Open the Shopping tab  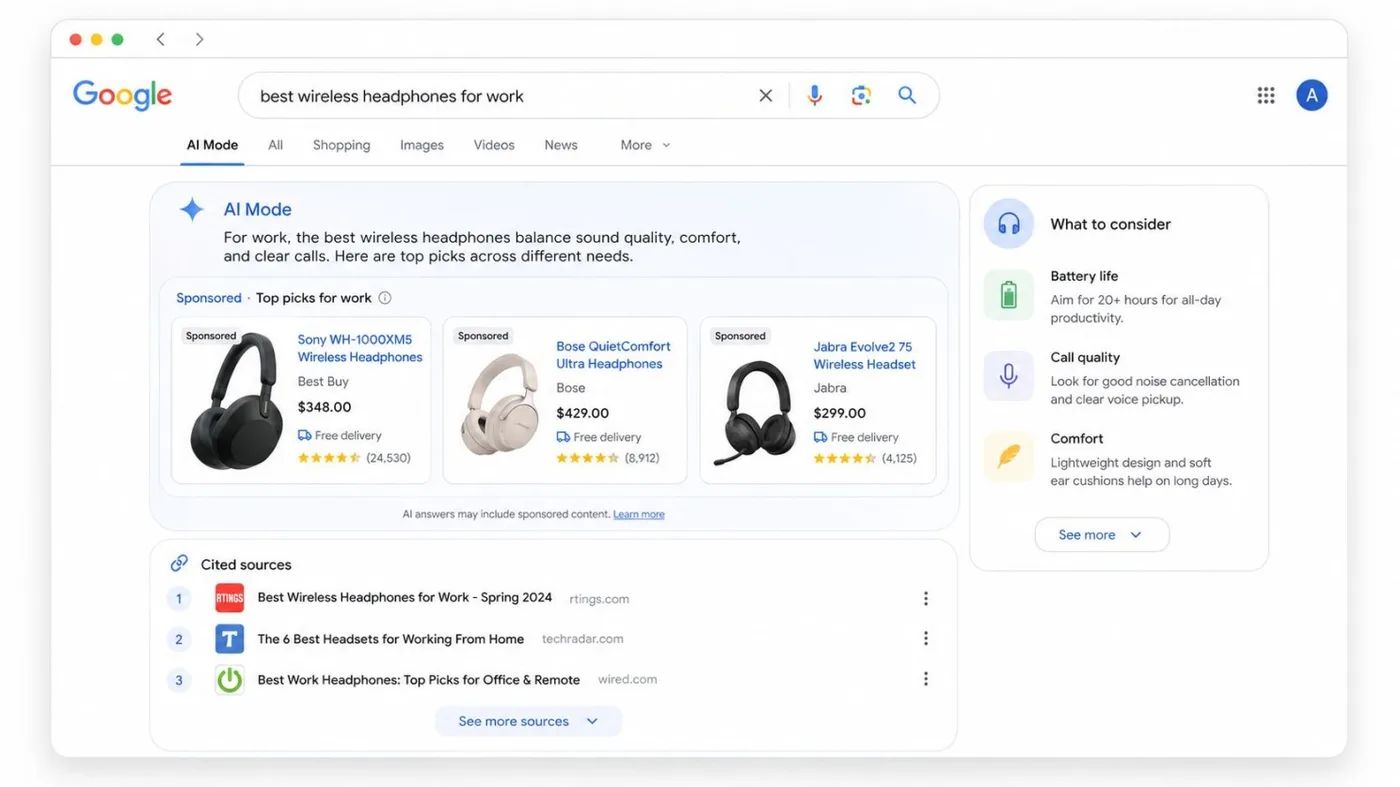[341, 145]
